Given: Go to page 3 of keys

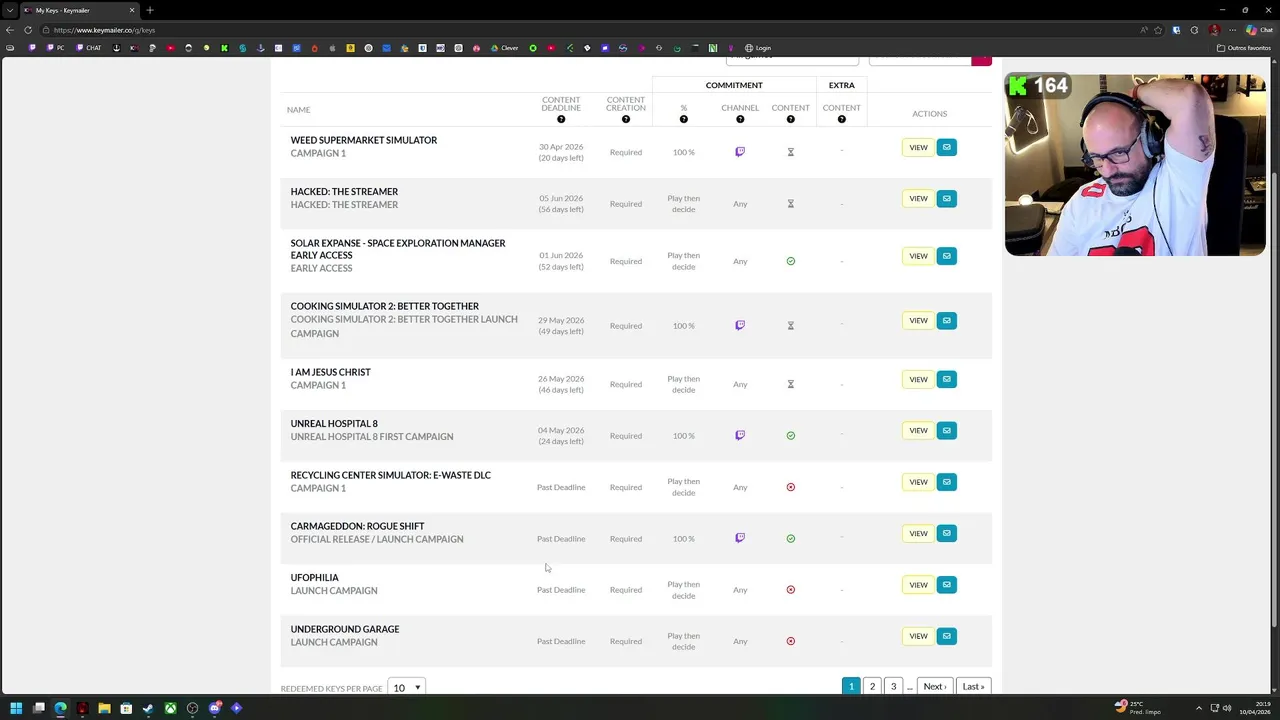Looking at the screenshot, I should click(893, 686).
